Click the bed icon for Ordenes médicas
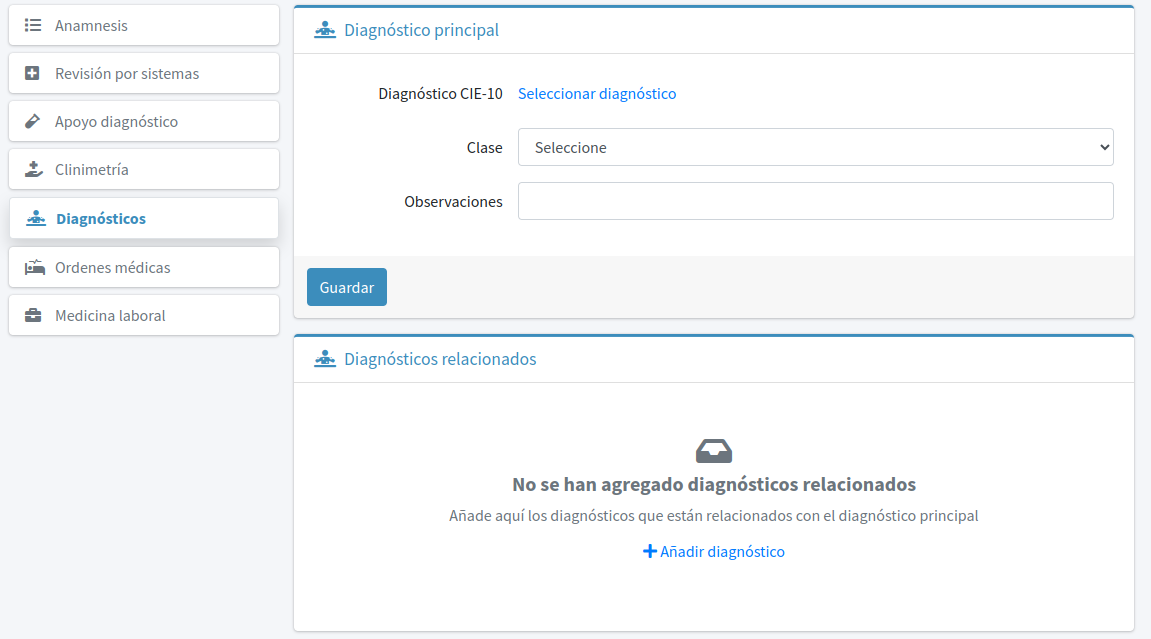This screenshot has width=1151, height=639. (x=35, y=267)
